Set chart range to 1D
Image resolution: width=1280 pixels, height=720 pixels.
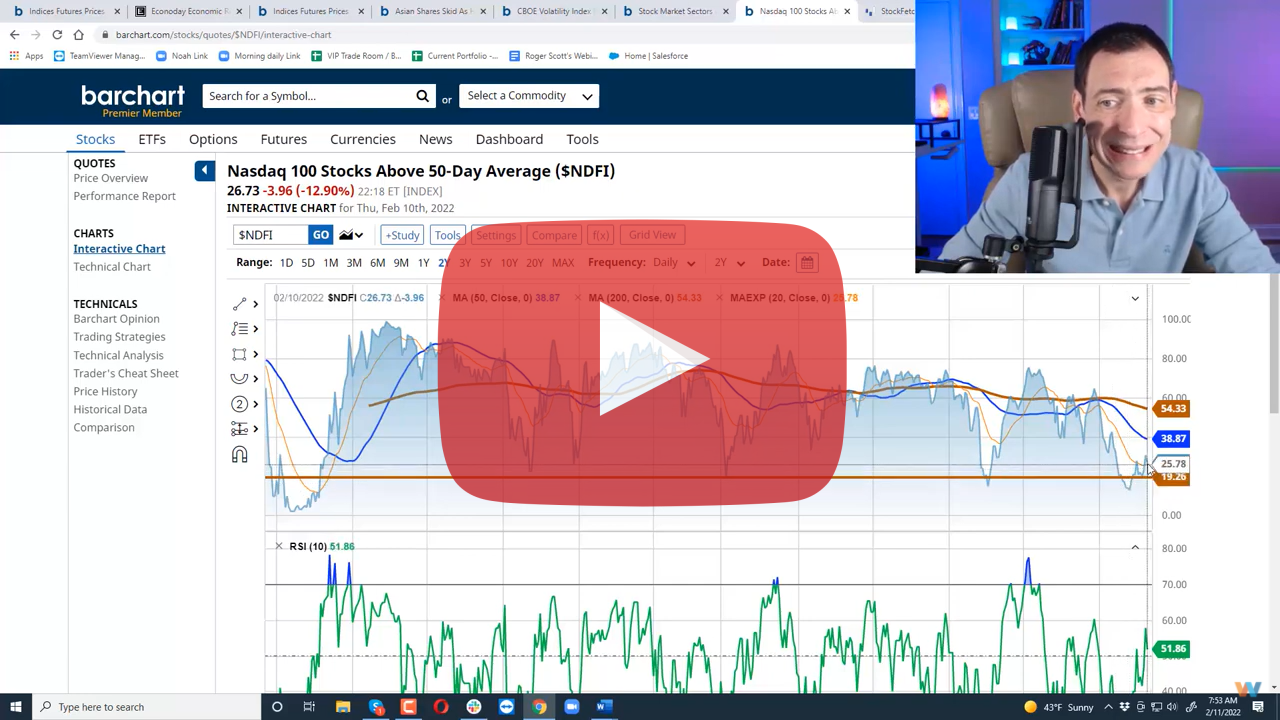coord(286,263)
